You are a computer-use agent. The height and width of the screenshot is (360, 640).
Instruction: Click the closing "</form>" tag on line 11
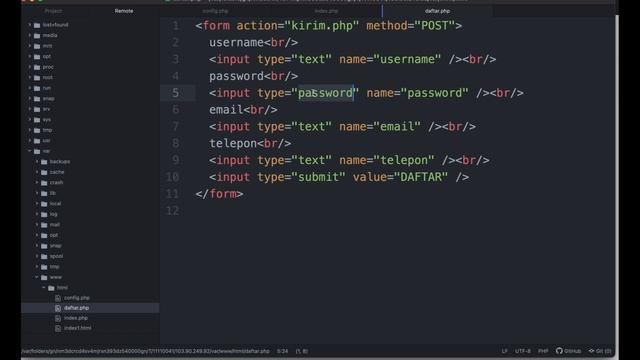click(219, 194)
